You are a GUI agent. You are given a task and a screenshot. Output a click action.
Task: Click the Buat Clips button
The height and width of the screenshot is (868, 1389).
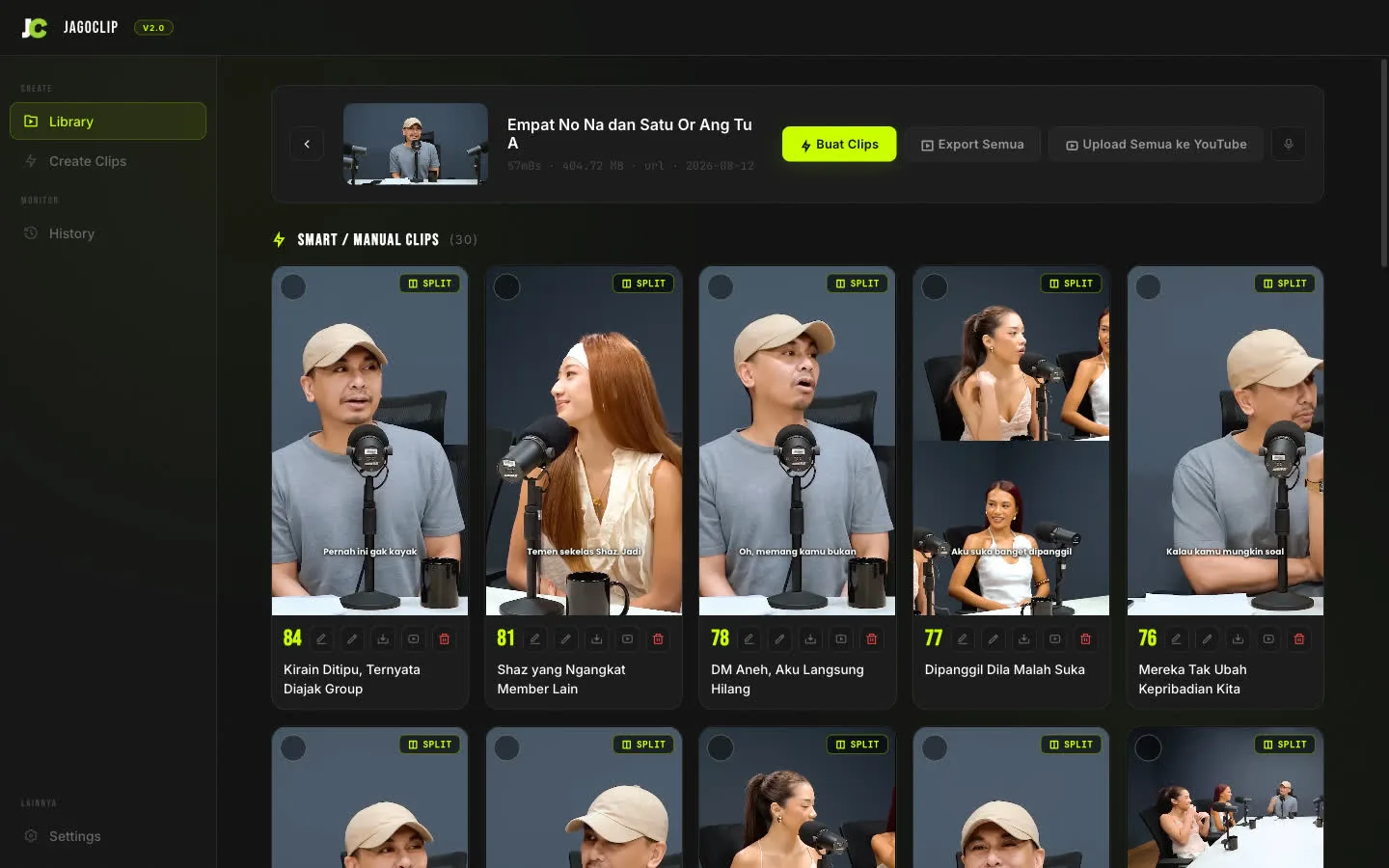pos(839,144)
